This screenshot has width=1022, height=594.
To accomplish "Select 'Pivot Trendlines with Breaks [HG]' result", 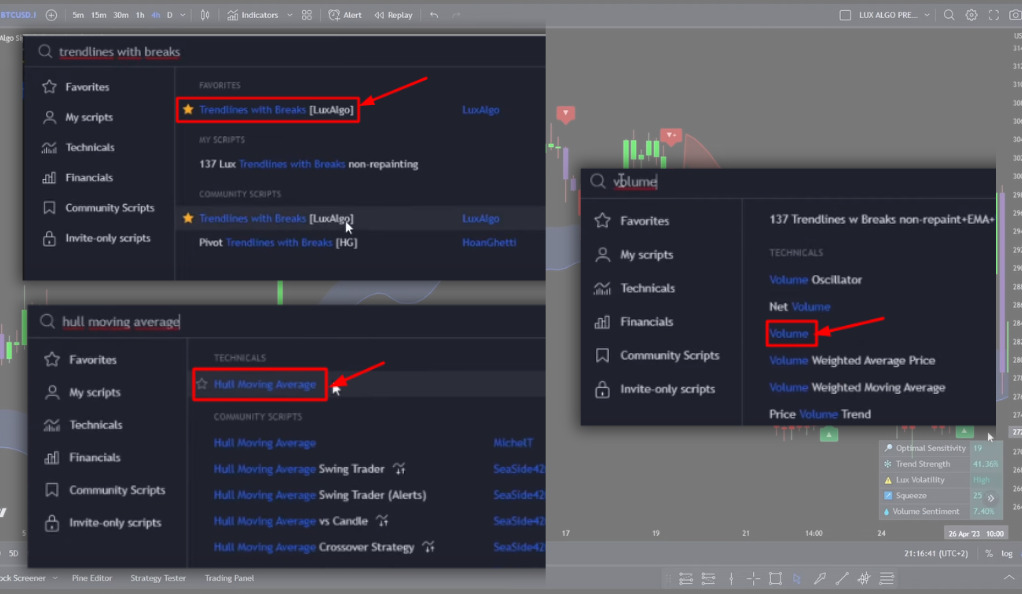I will 278,243.
